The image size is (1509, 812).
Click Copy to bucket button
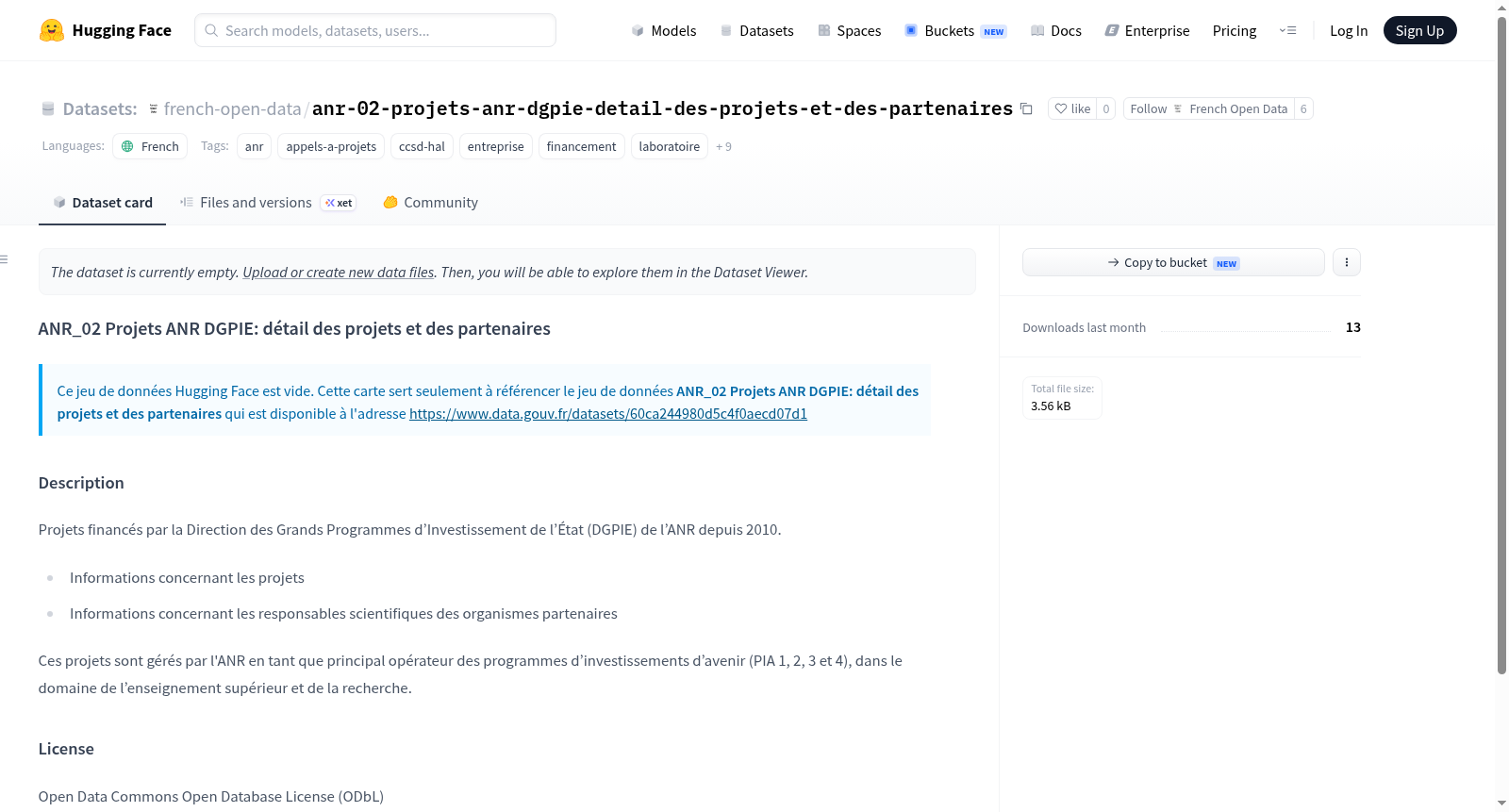click(1173, 262)
